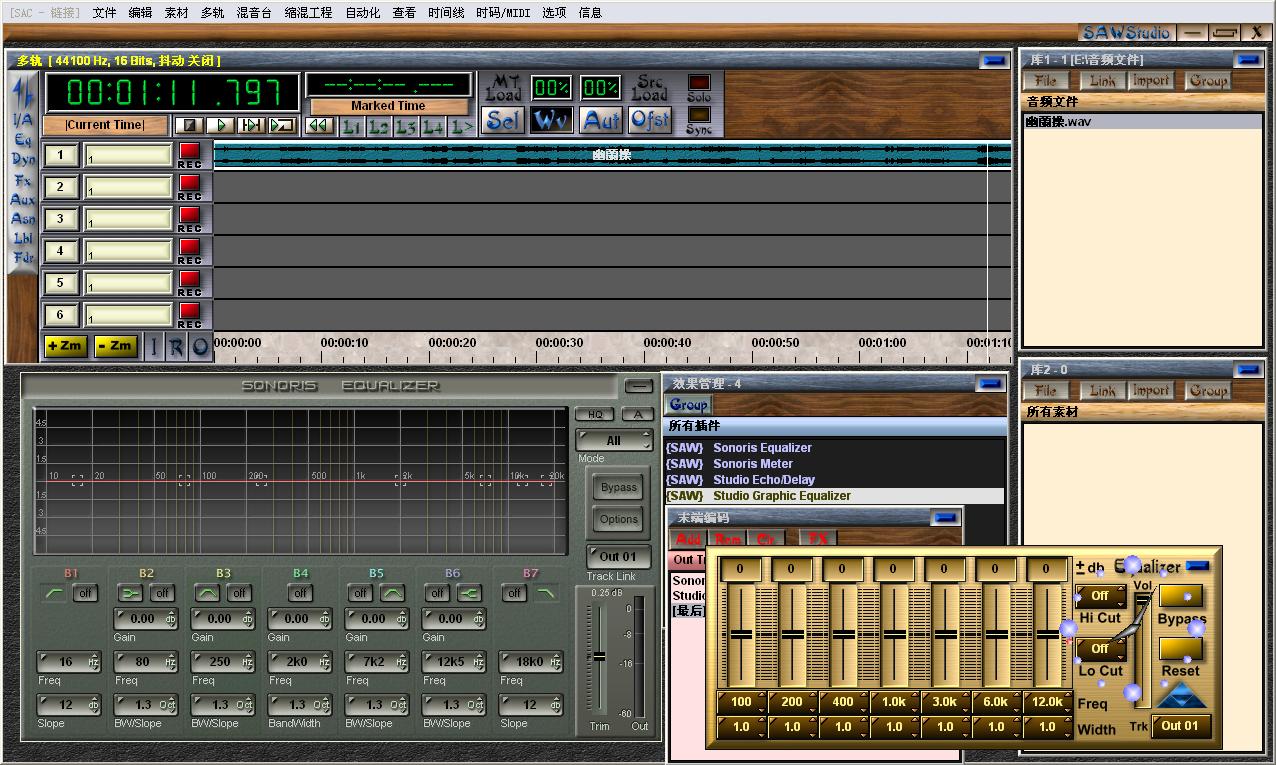Activate the Sel mode button
This screenshot has height=765, width=1276.
point(503,120)
